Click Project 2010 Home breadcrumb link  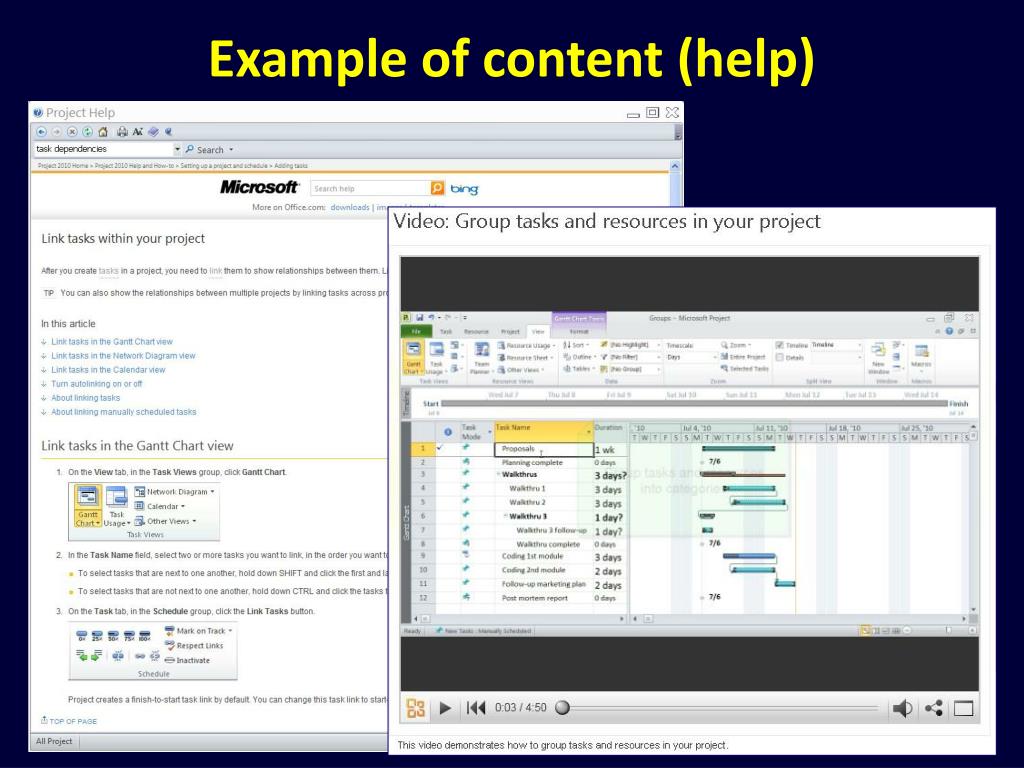click(63, 166)
